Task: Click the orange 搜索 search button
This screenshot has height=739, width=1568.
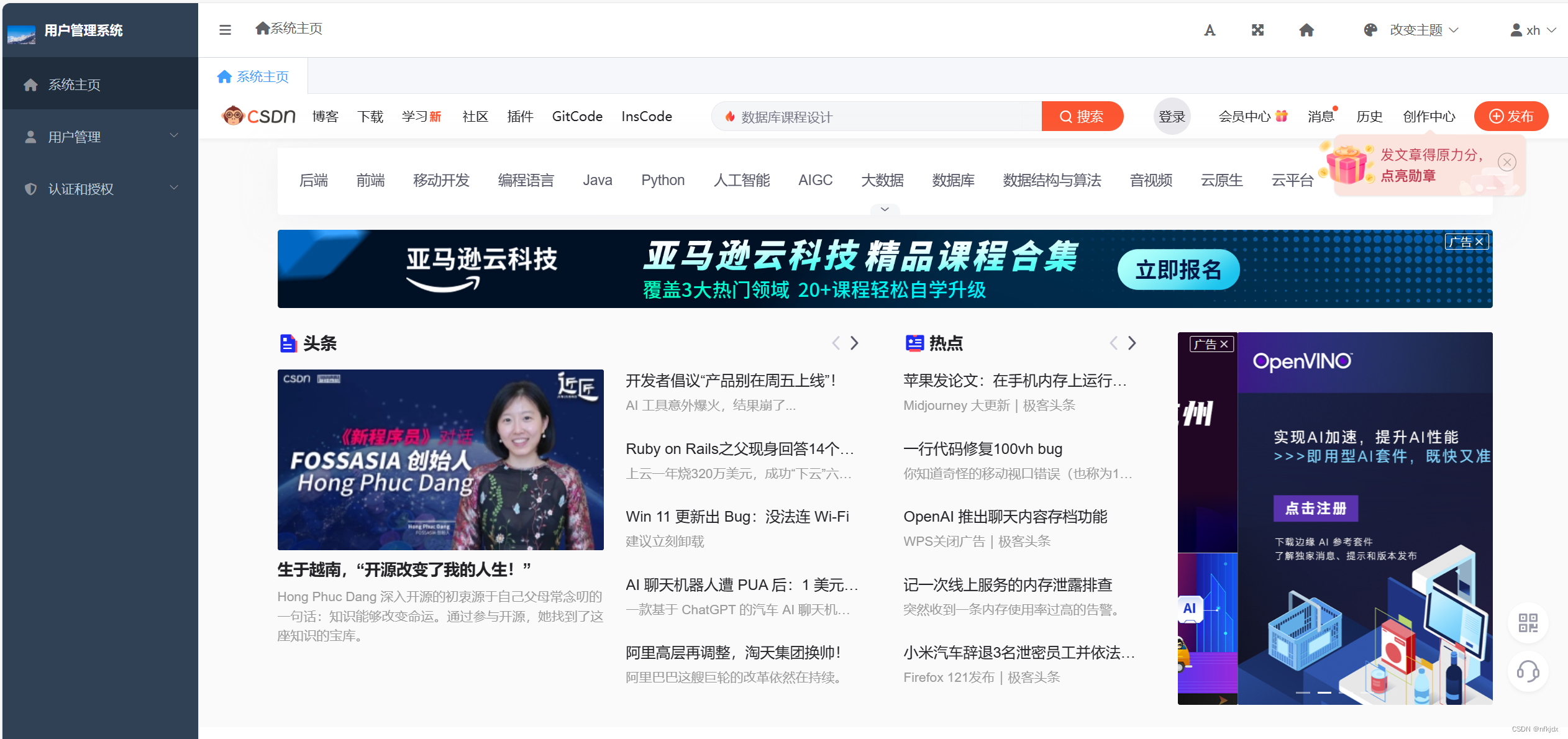Action: [1082, 116]
